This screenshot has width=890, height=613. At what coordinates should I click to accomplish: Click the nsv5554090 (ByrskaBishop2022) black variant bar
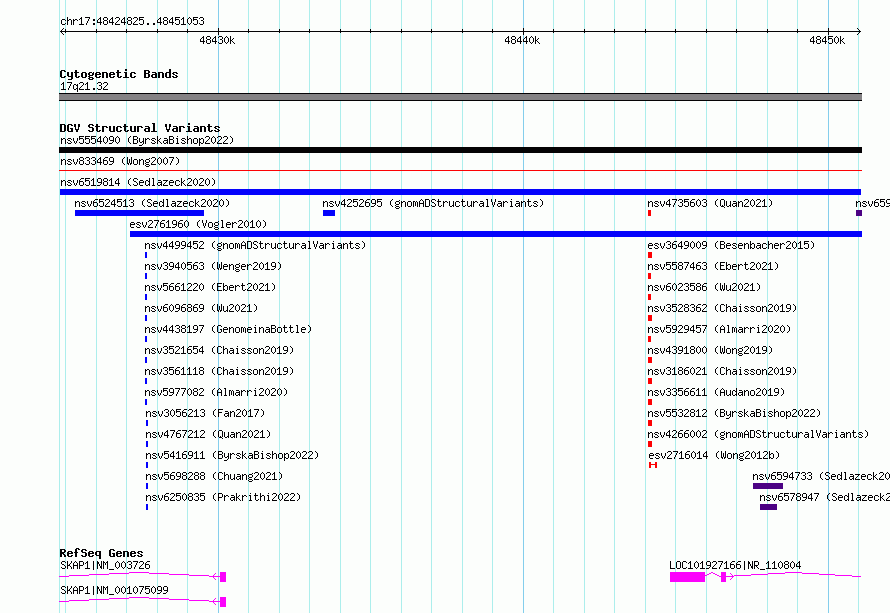tap(460, 150)
